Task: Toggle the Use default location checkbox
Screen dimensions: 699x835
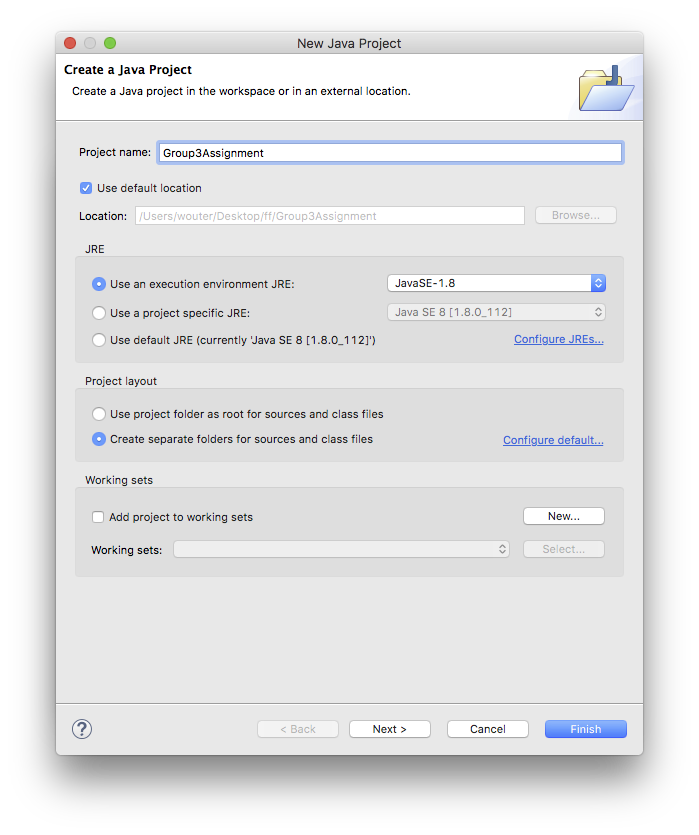Action: pos(86,188)
